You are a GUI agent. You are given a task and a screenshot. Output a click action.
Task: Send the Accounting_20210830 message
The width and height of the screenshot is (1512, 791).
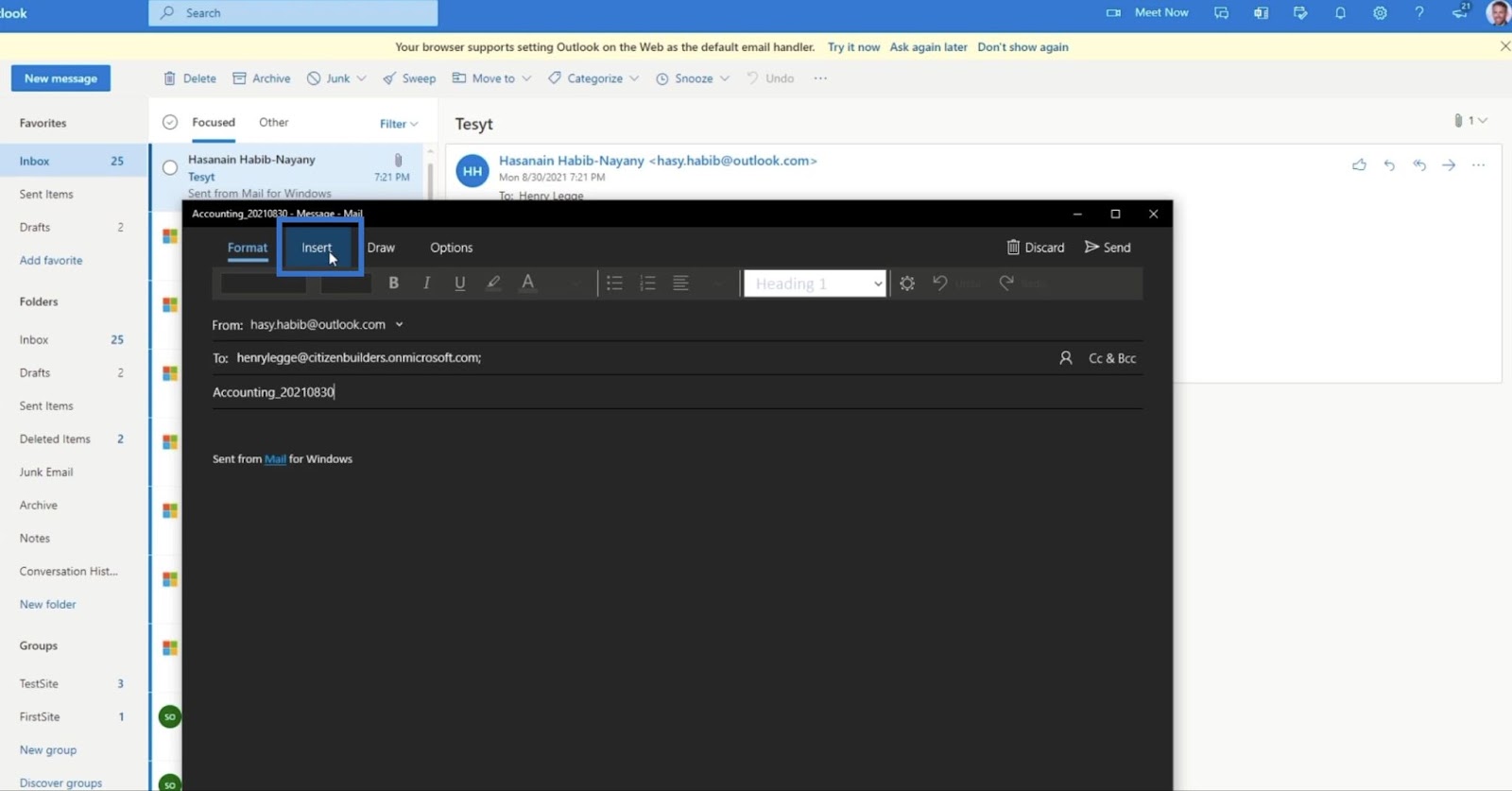click(1108, 248)
